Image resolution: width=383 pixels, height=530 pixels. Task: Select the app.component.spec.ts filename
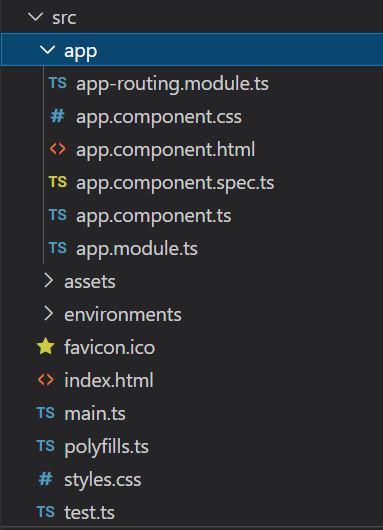(x=175, y=183)
